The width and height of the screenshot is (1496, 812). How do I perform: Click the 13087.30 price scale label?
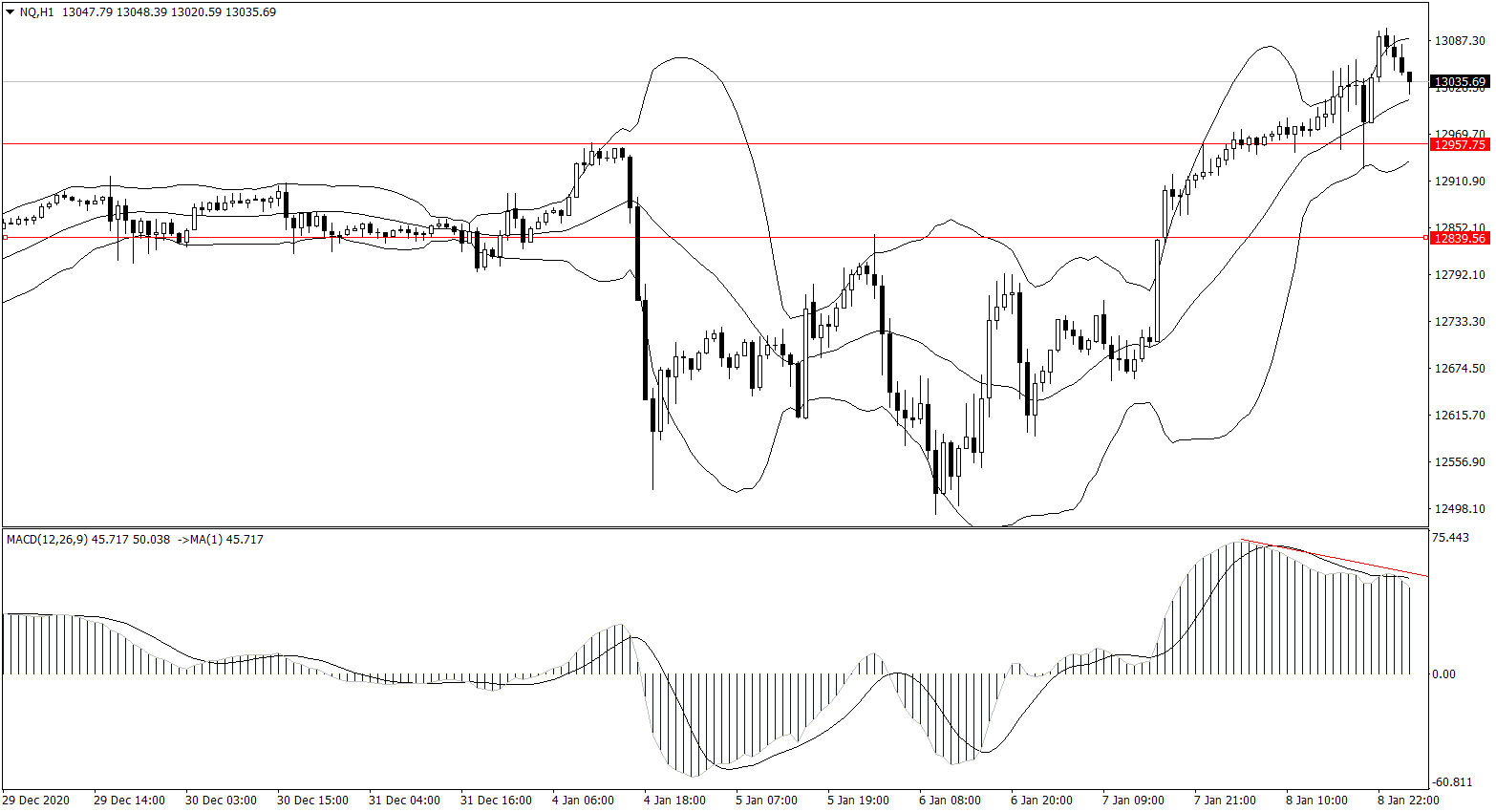point(1459,41)
